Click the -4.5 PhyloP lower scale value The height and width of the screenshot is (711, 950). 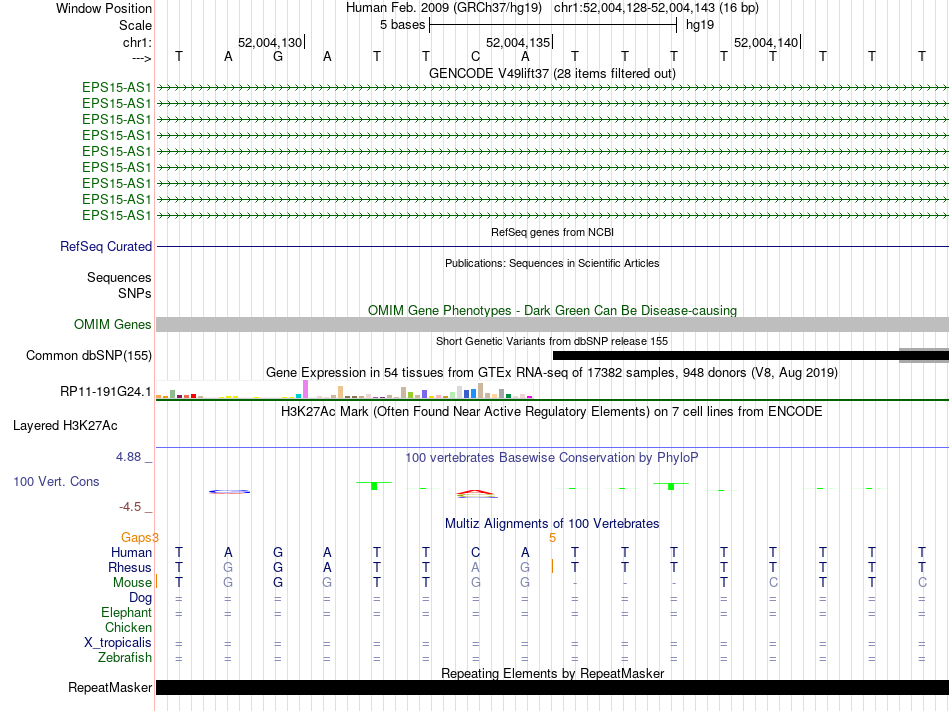tap(130, 507)
